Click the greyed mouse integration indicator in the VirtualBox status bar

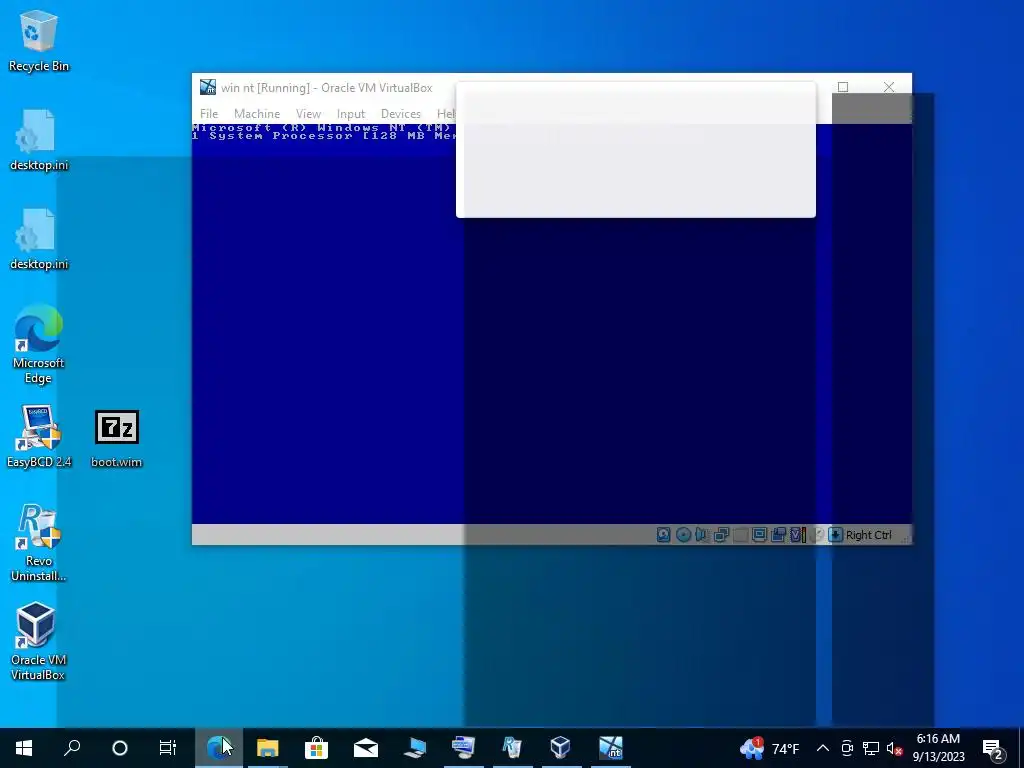[816, 535]
